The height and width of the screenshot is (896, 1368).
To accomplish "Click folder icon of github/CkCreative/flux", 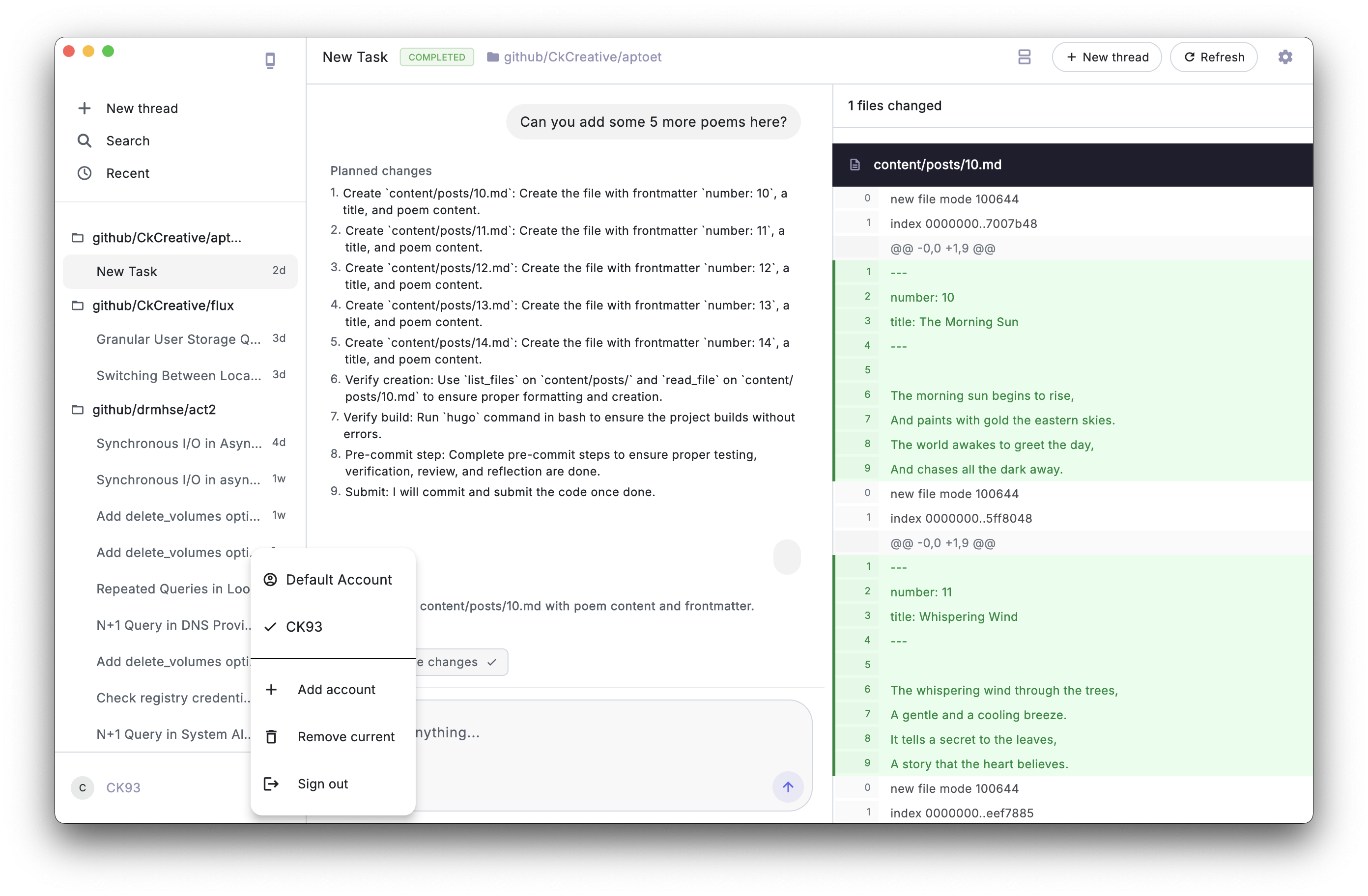I will pos(78,305).
